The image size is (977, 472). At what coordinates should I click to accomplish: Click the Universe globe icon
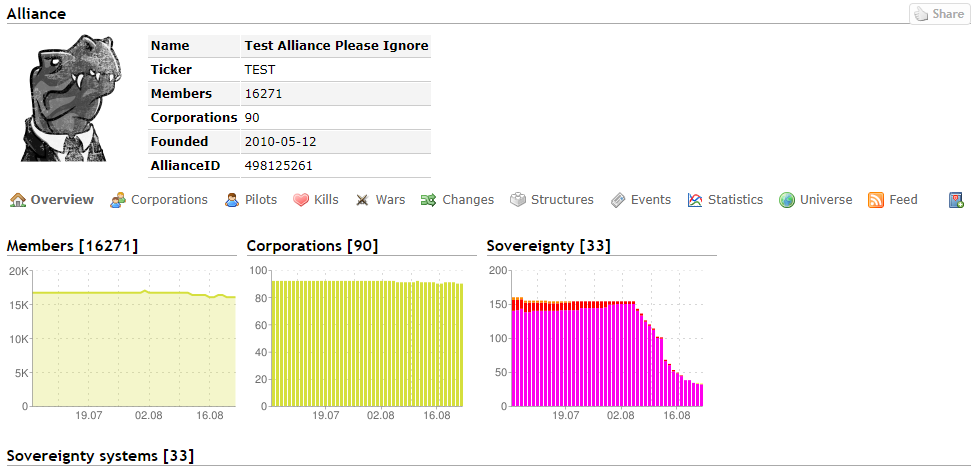coord(787,200)
